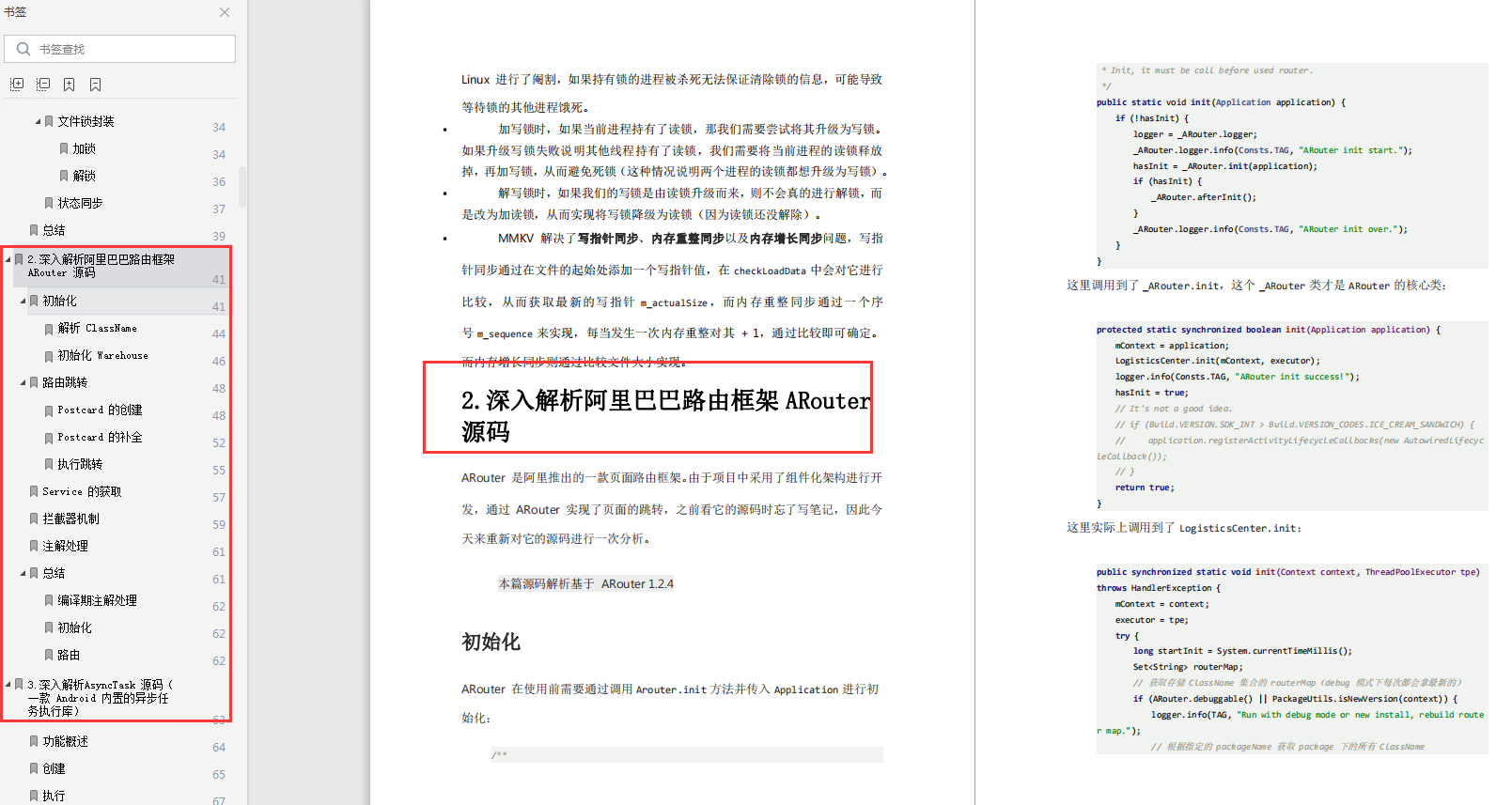1512x805 pixels.
Task: Open the 初始化 bookmark on page 62
Action: click(75, 627)
